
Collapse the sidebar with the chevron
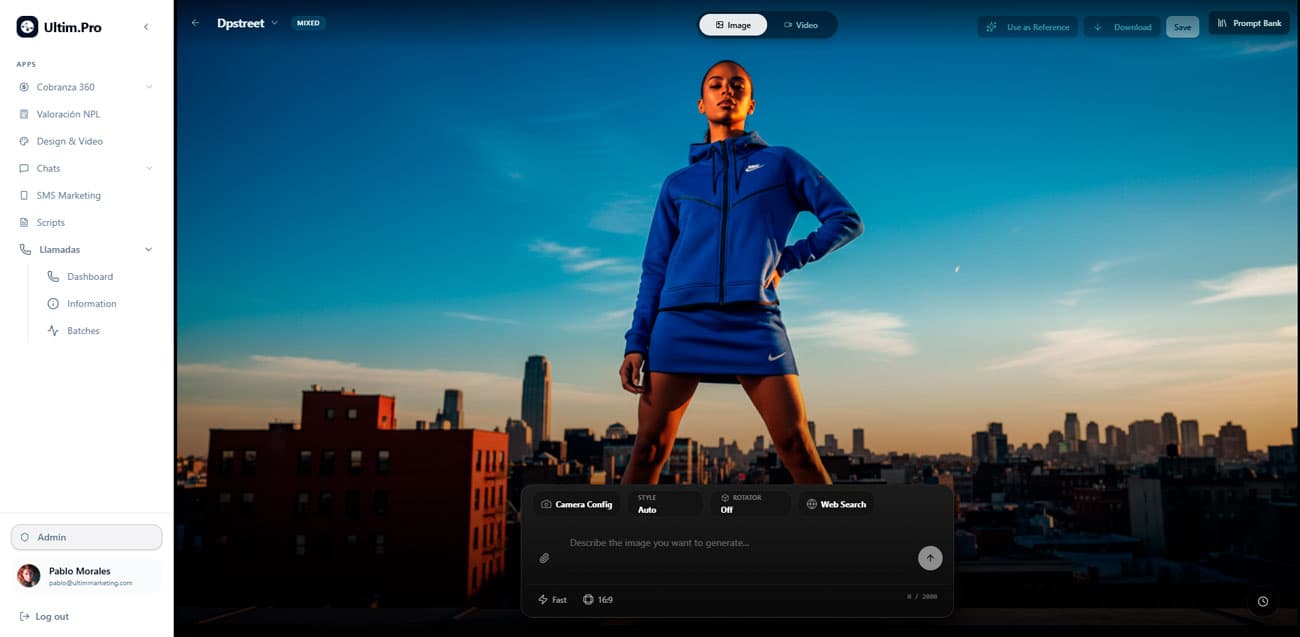146,27
